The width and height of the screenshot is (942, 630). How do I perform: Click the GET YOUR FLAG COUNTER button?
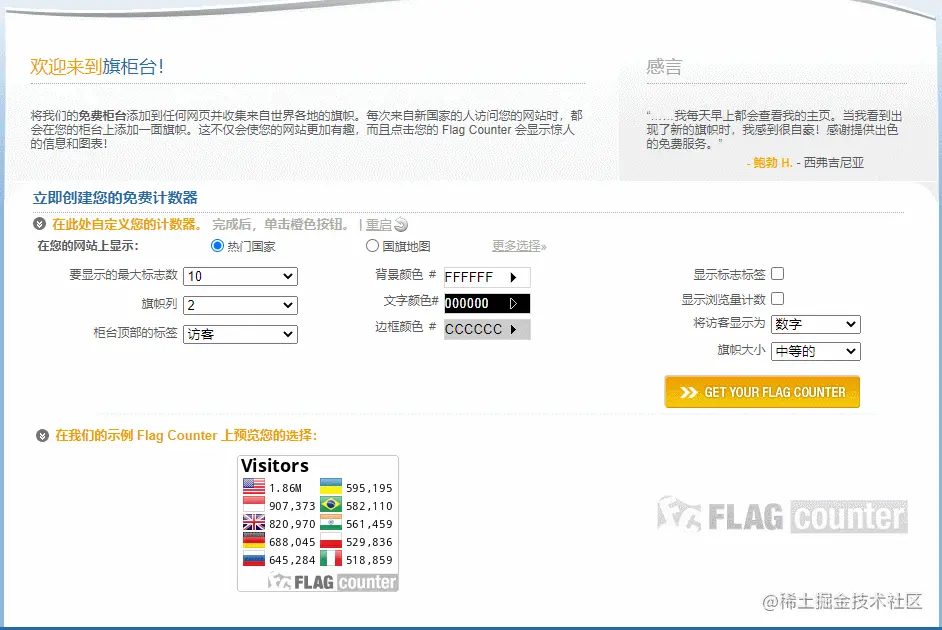tap(762, 392)
